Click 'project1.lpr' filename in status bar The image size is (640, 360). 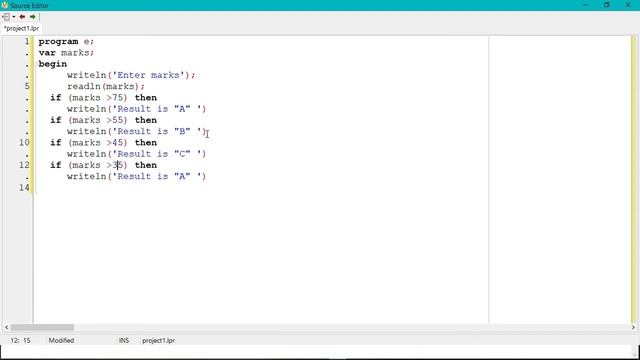(158, 340)
